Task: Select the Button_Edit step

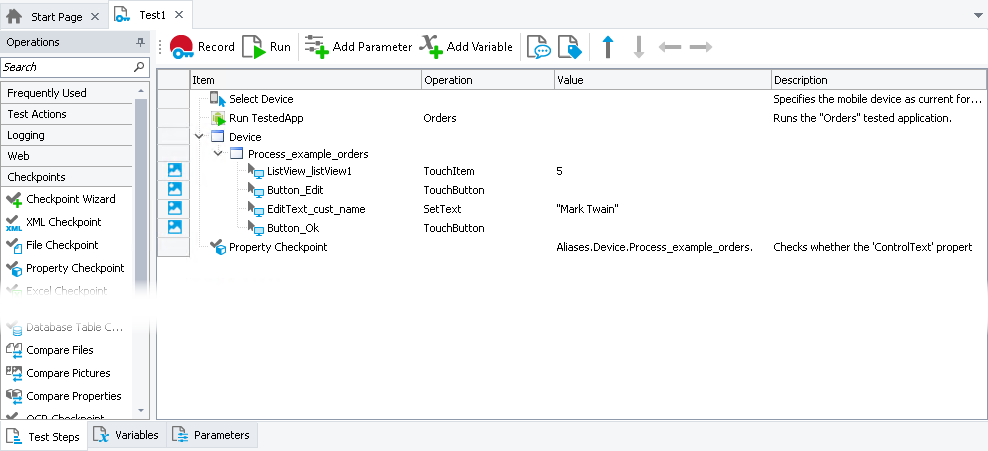Action: coord(287,190)
